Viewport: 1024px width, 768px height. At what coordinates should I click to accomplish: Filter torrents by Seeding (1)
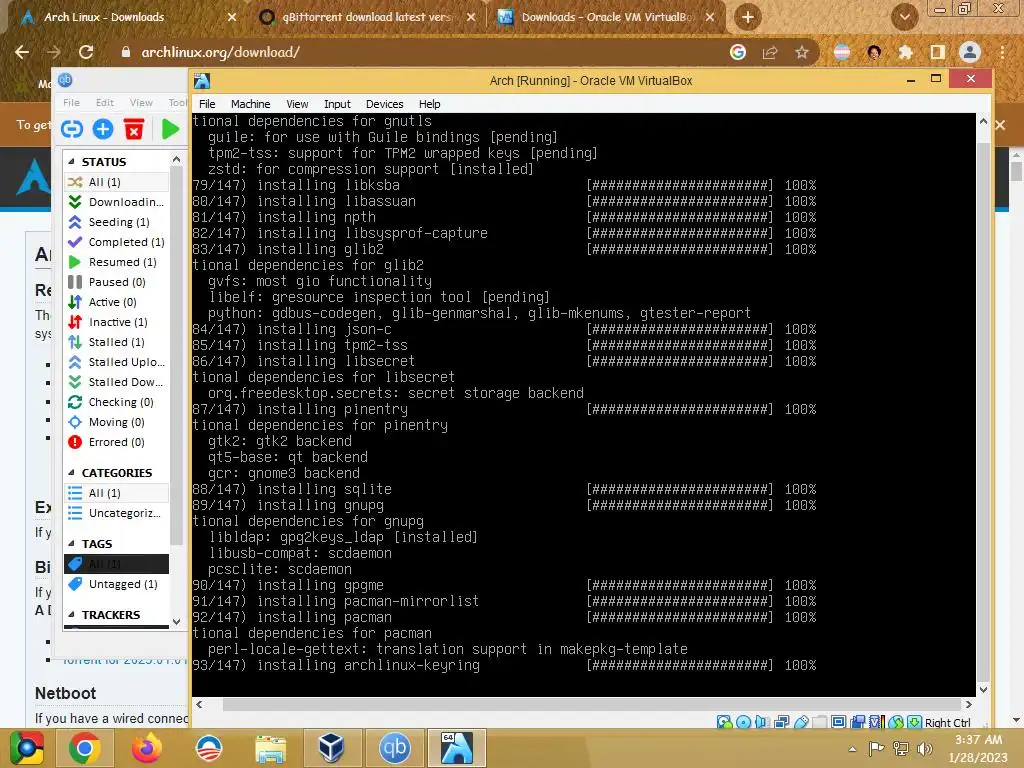point(118,222)
